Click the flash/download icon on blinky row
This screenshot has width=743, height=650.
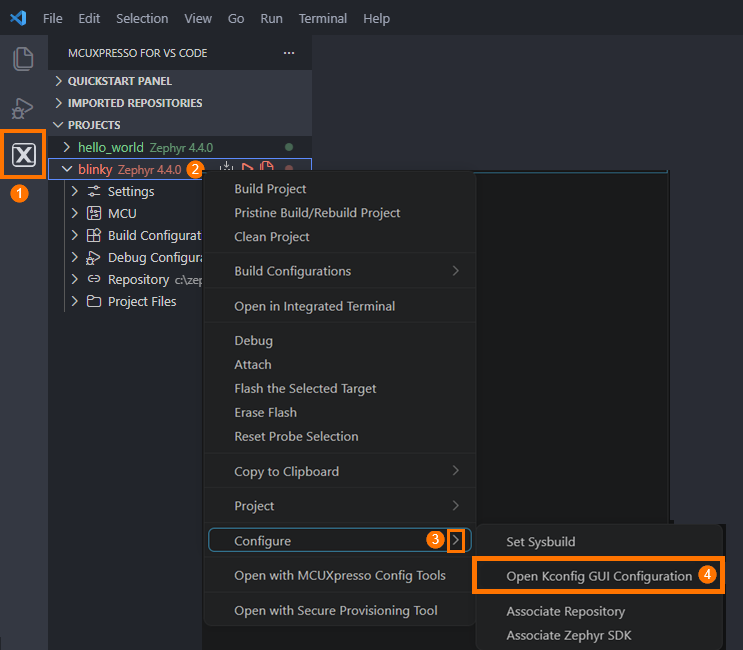pyautogui.click(x=227, y=167)
